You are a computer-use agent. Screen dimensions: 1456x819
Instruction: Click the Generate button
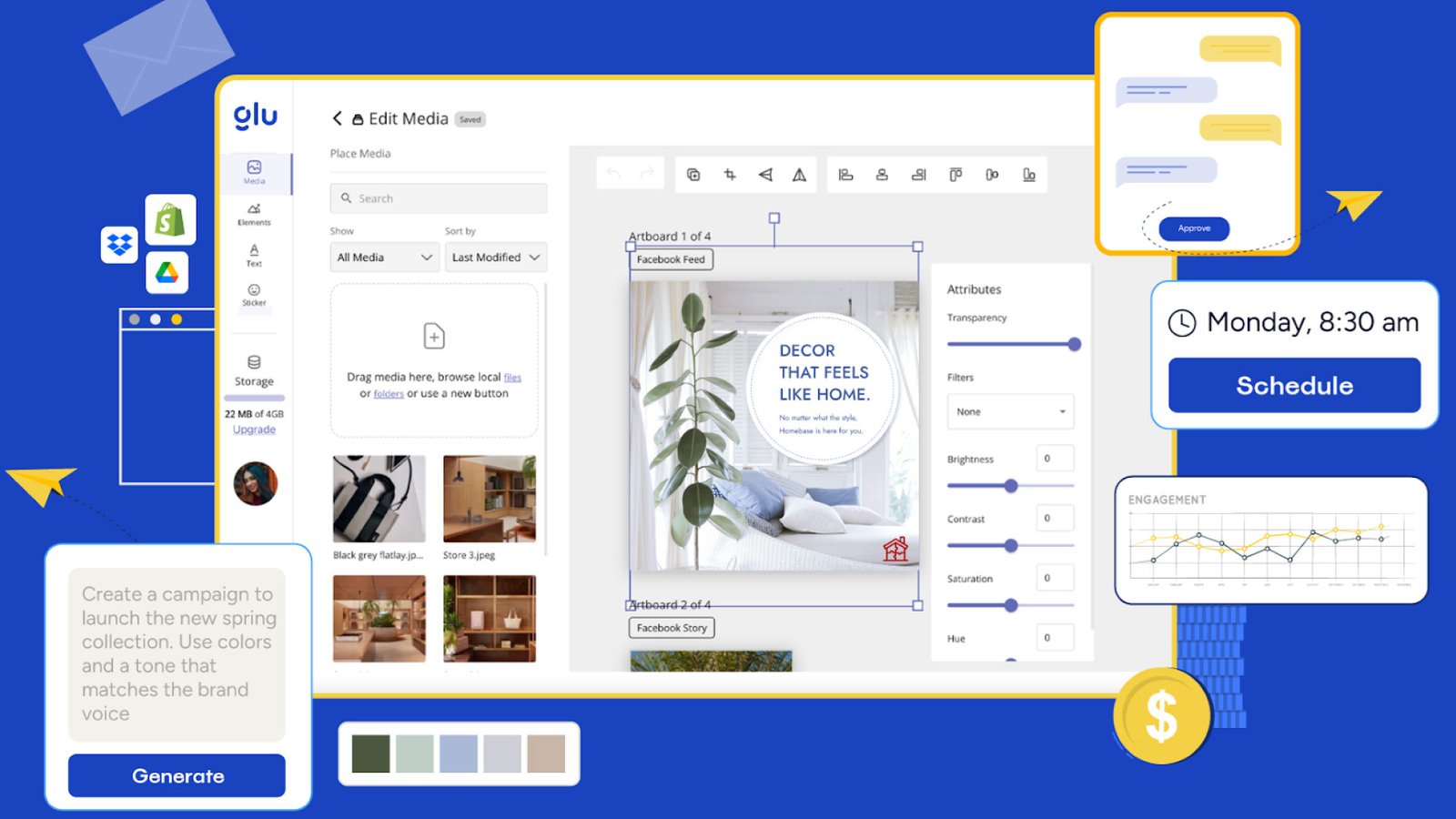coord(177,776)
